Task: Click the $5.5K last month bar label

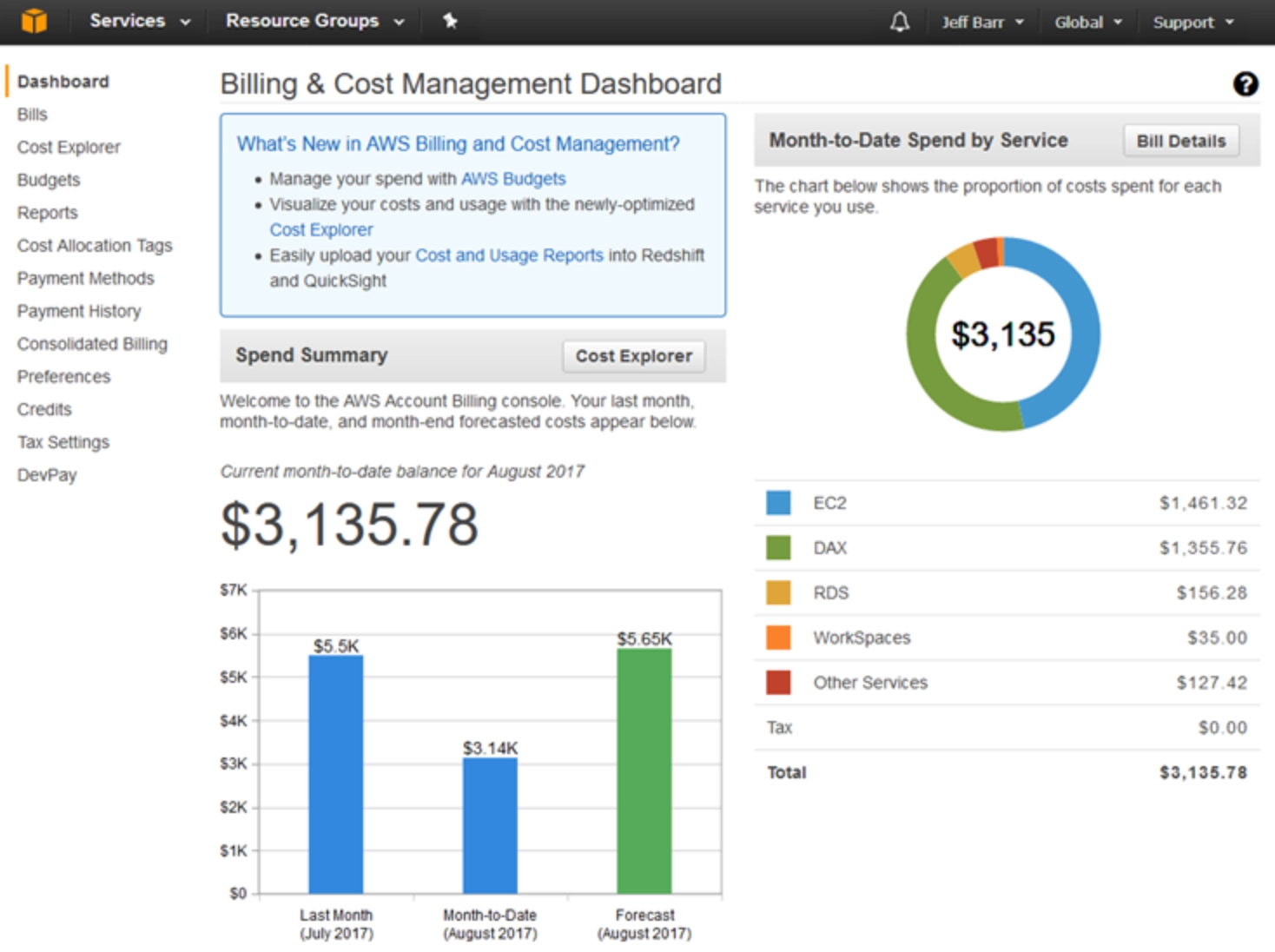Action: coord(336,646)
